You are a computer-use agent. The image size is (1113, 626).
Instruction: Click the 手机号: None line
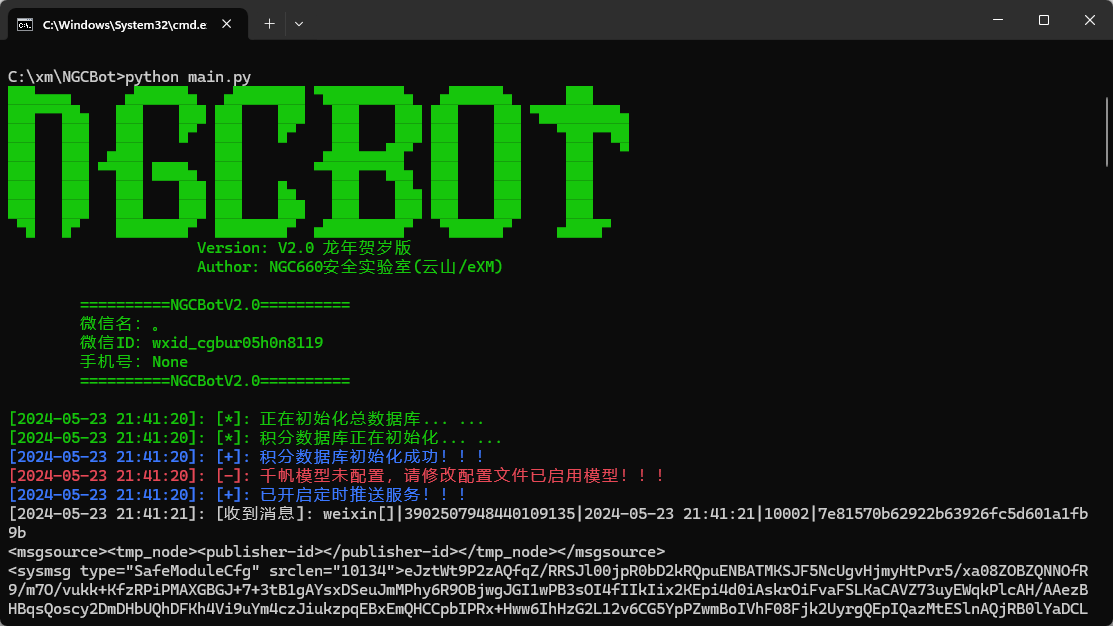tap(134, 362)
